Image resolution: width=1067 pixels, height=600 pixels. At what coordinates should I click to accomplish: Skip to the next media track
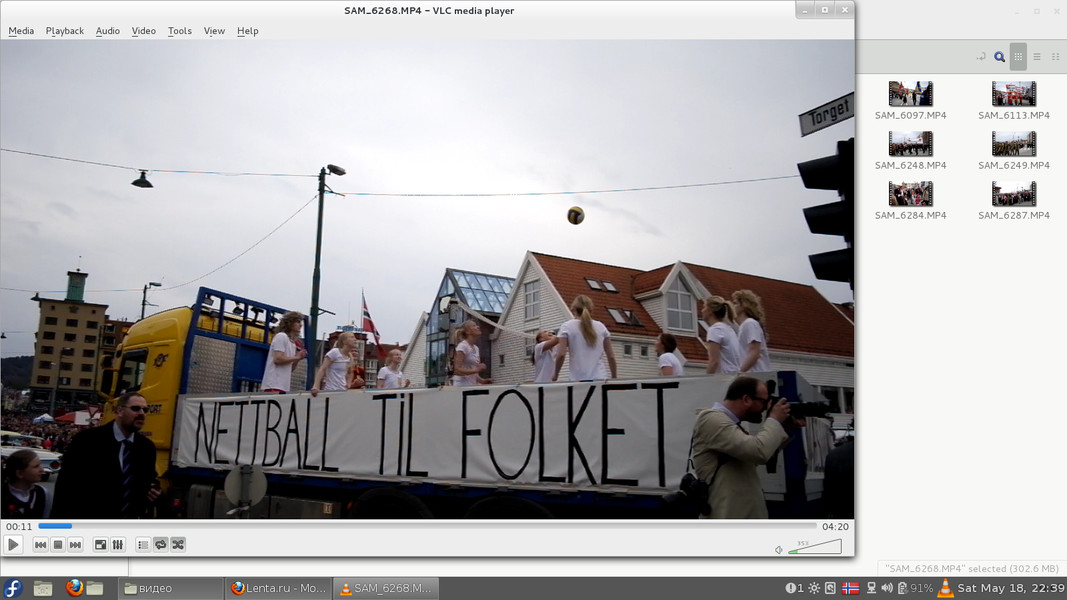point(75,545)
